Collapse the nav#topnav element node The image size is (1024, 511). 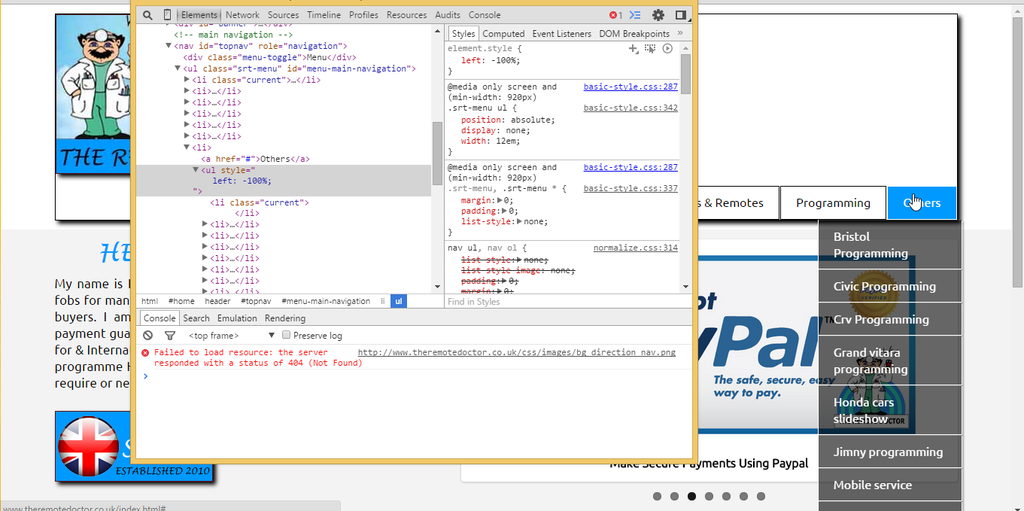pyautogui.click(x=169, y=46)
